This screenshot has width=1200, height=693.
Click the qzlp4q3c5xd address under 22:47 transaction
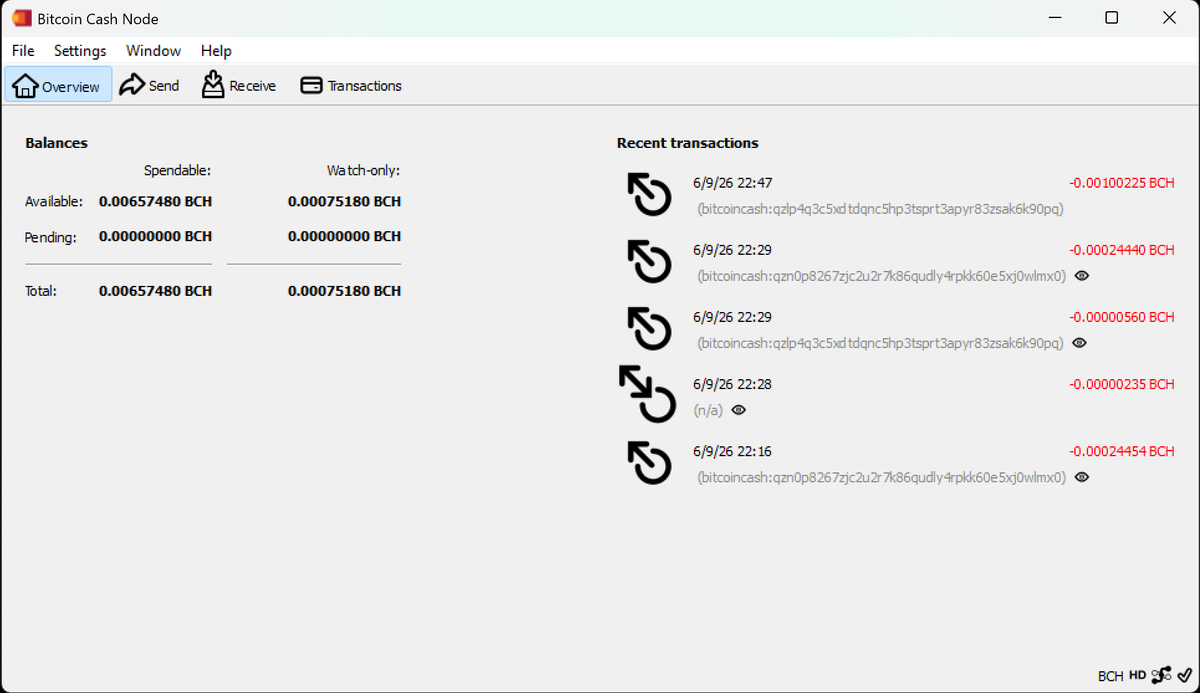880,210
